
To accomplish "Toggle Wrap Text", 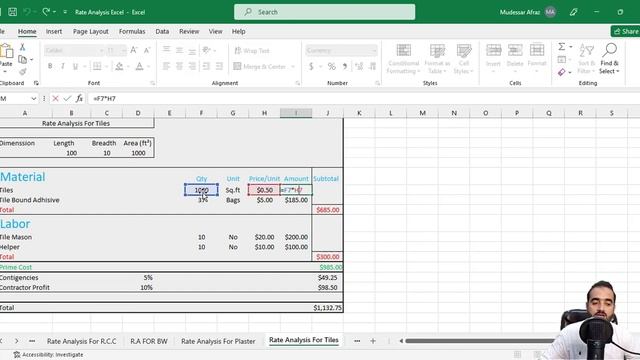I will (x=252, y=51).
